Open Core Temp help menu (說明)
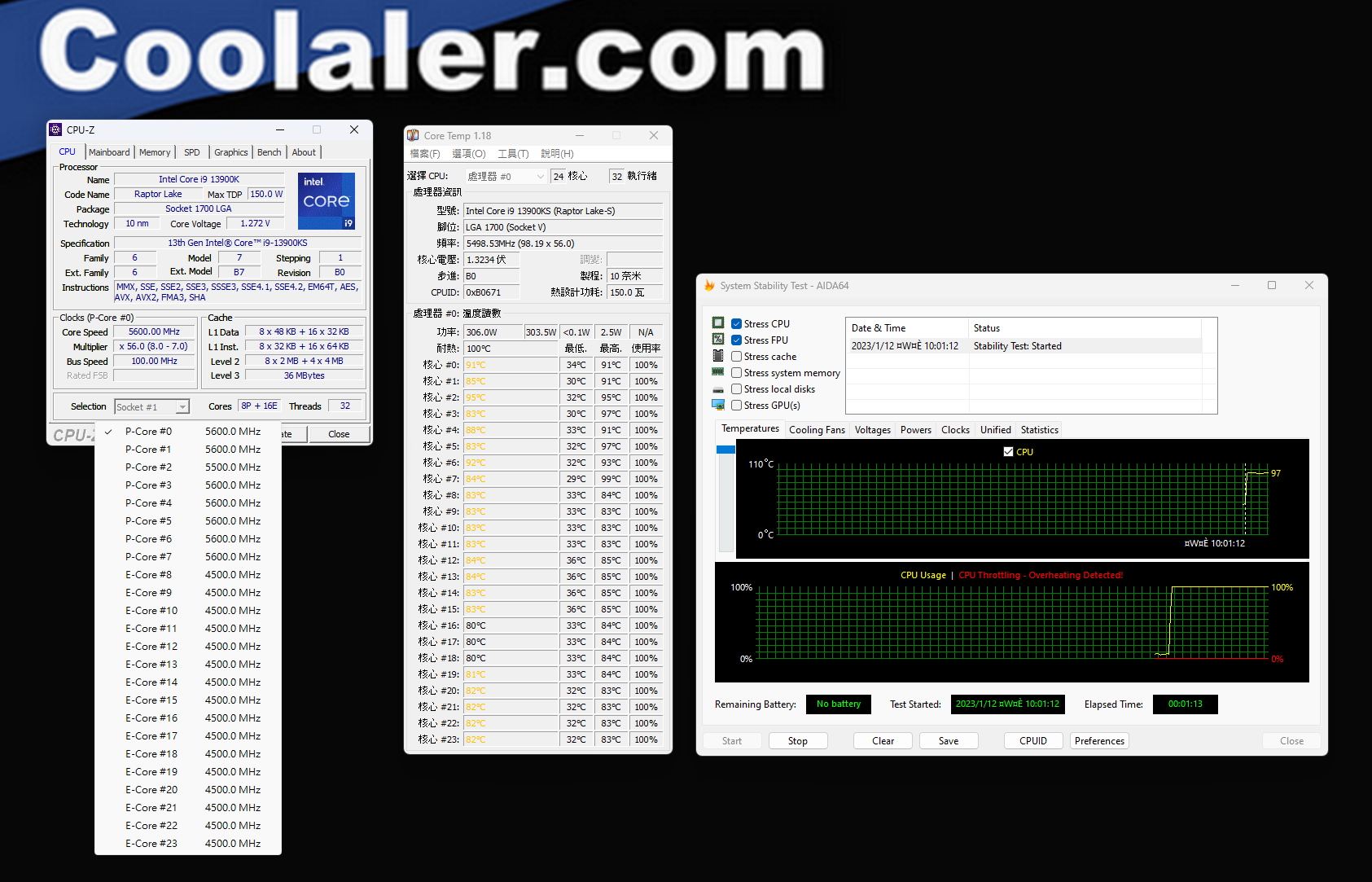1372x882 pixels. [557, 154]
